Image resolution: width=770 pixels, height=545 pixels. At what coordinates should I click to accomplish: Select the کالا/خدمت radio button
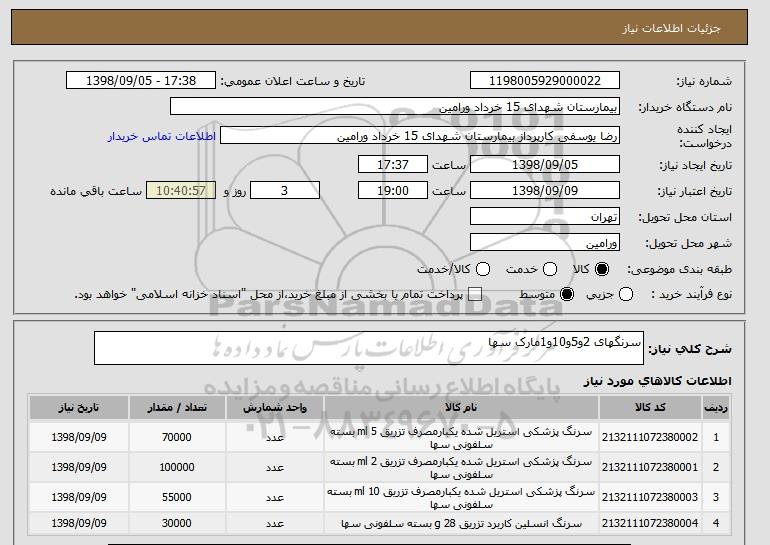click(x=483, y=269)
